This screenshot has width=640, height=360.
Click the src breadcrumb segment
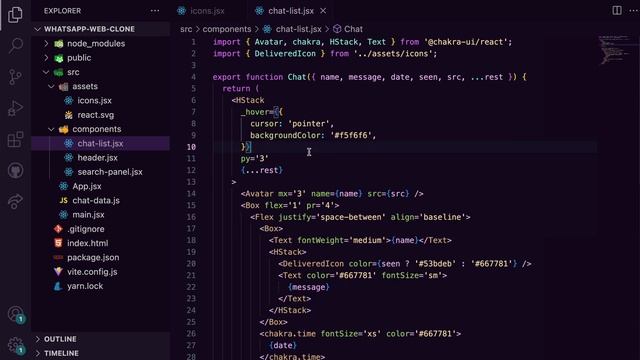(186, 29)
